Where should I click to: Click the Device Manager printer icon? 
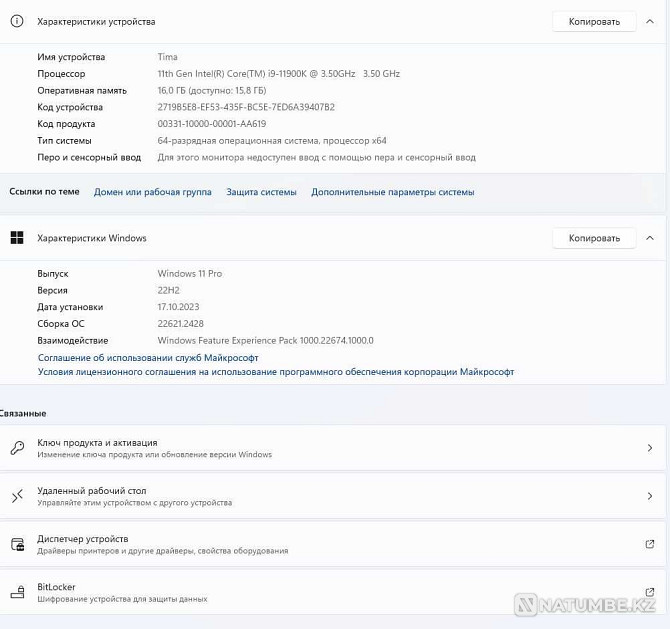(18, 544)
